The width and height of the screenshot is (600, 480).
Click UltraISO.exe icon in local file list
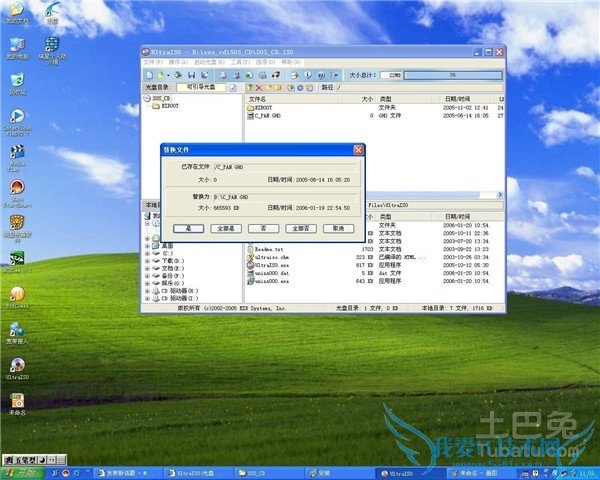251,265
